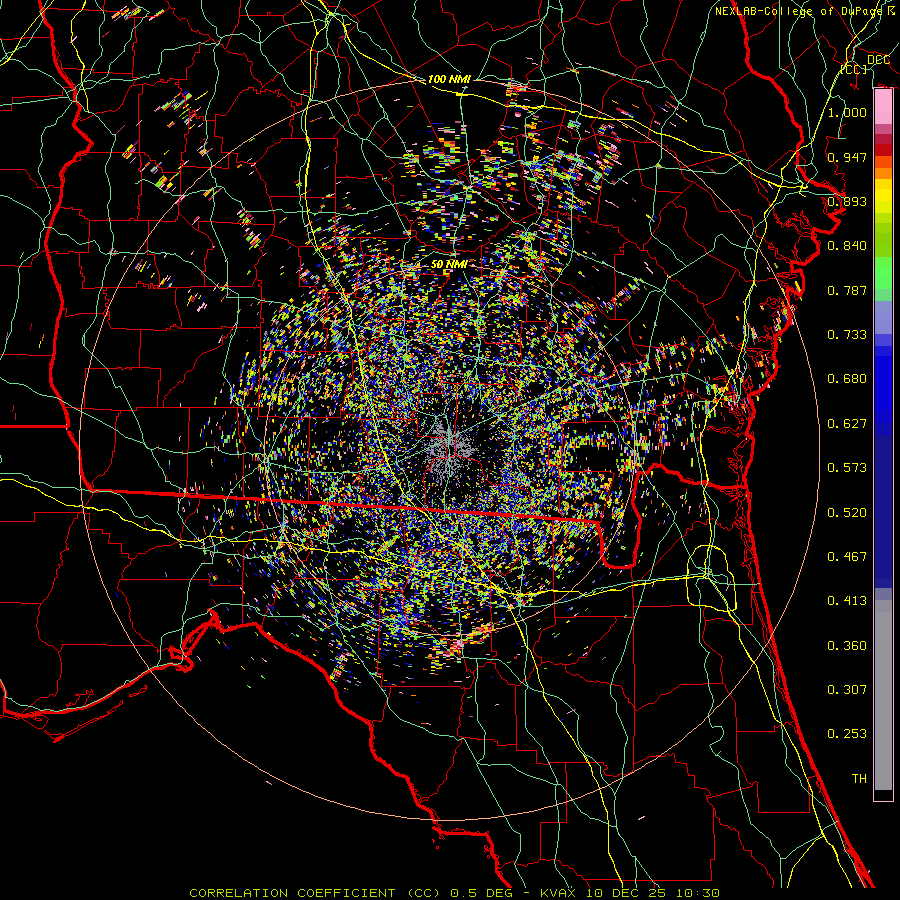The width and height of the screenshot is (900, 900).
Task: Click the 0.253 color scale label
Action: (847, 734)
